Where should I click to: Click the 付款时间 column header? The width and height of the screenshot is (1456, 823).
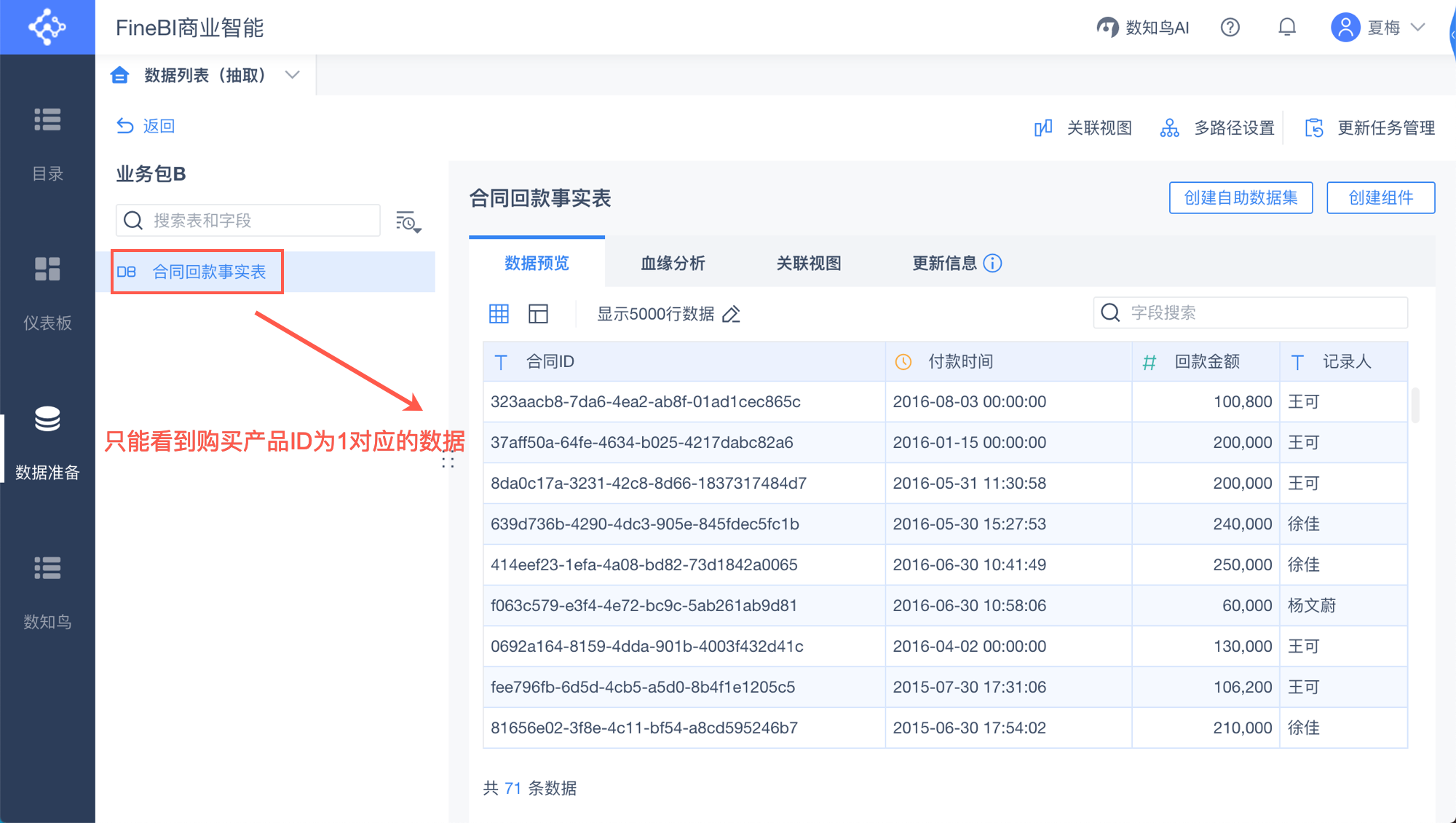[x=960, y=362]
